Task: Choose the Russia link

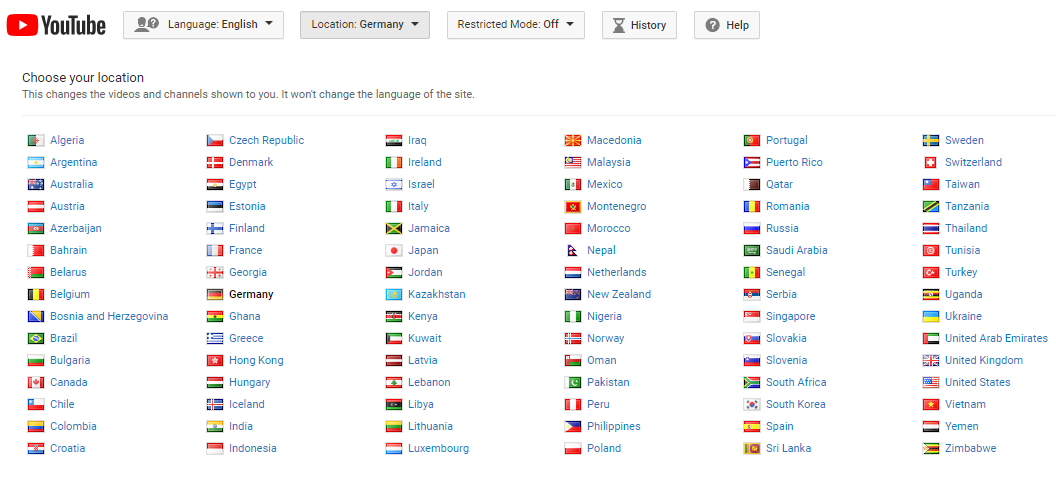Action: pyautogui.click(x=782, y=228)
